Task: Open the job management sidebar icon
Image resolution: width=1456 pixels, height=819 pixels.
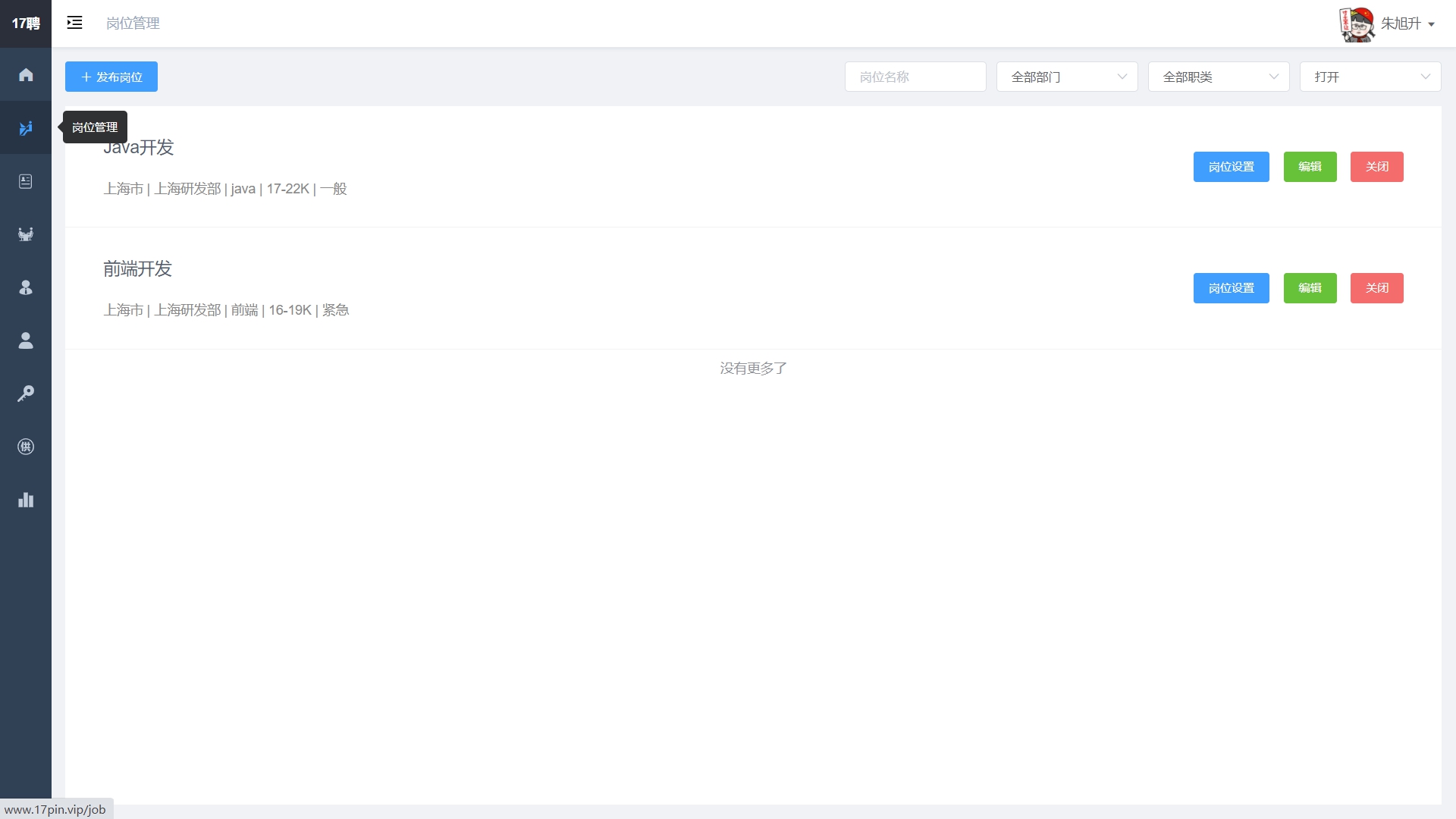Action: click(x=26, y=128)
